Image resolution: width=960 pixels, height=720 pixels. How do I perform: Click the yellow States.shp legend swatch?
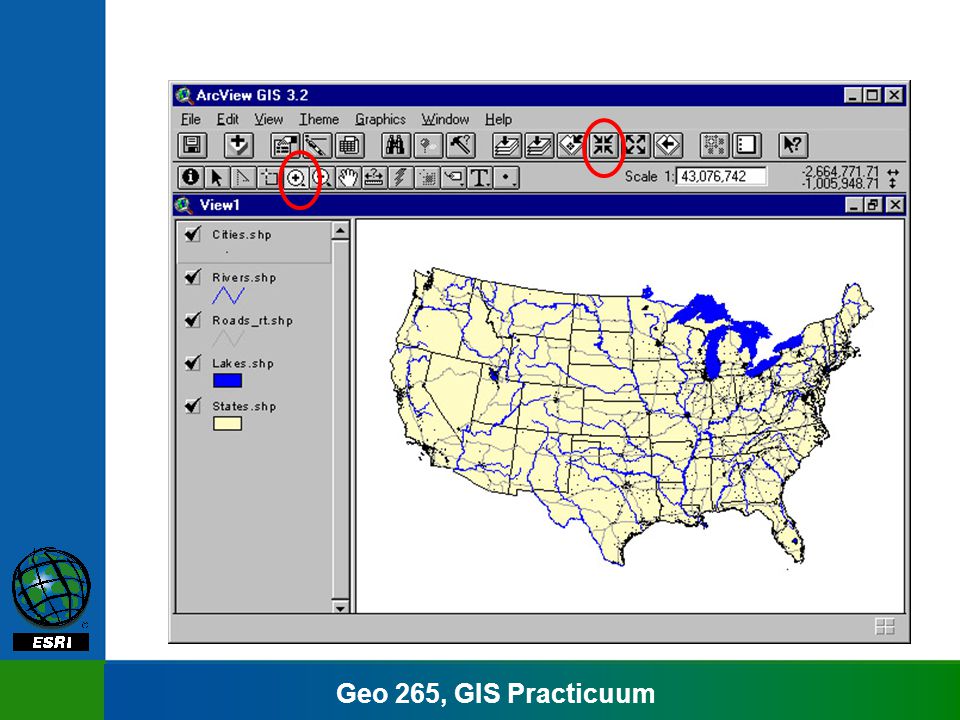point(227,423)
